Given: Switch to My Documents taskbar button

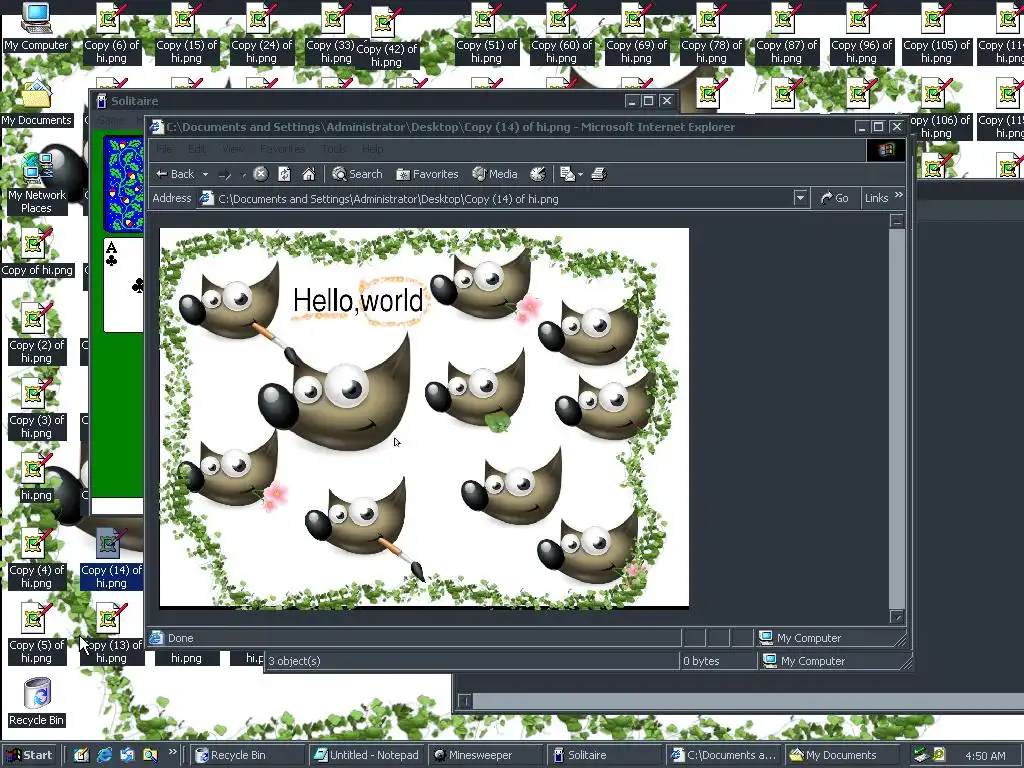Looking at the screenshot, I should (842, 755).
